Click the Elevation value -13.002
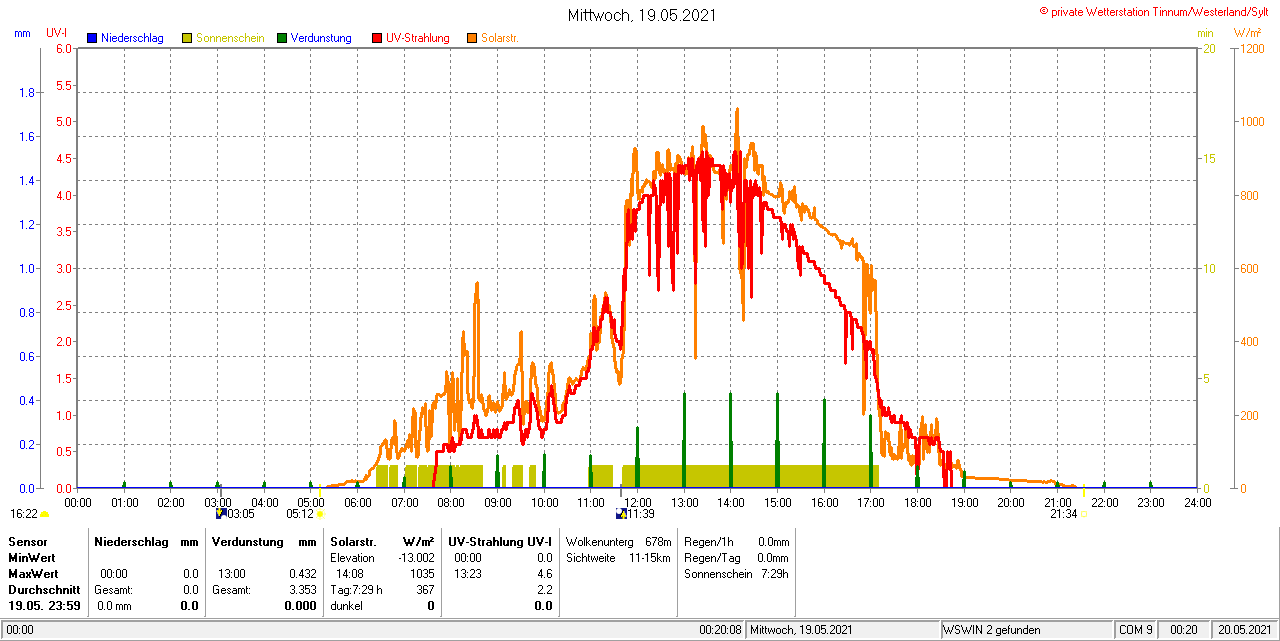Viewport: 1280px width, 641px height. point(415,557)
